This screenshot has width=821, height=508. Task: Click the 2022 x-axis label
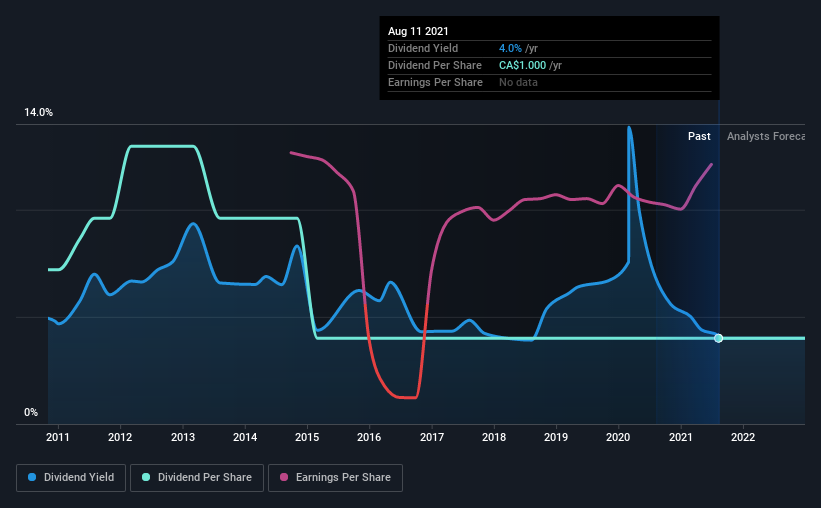[743, 437]
